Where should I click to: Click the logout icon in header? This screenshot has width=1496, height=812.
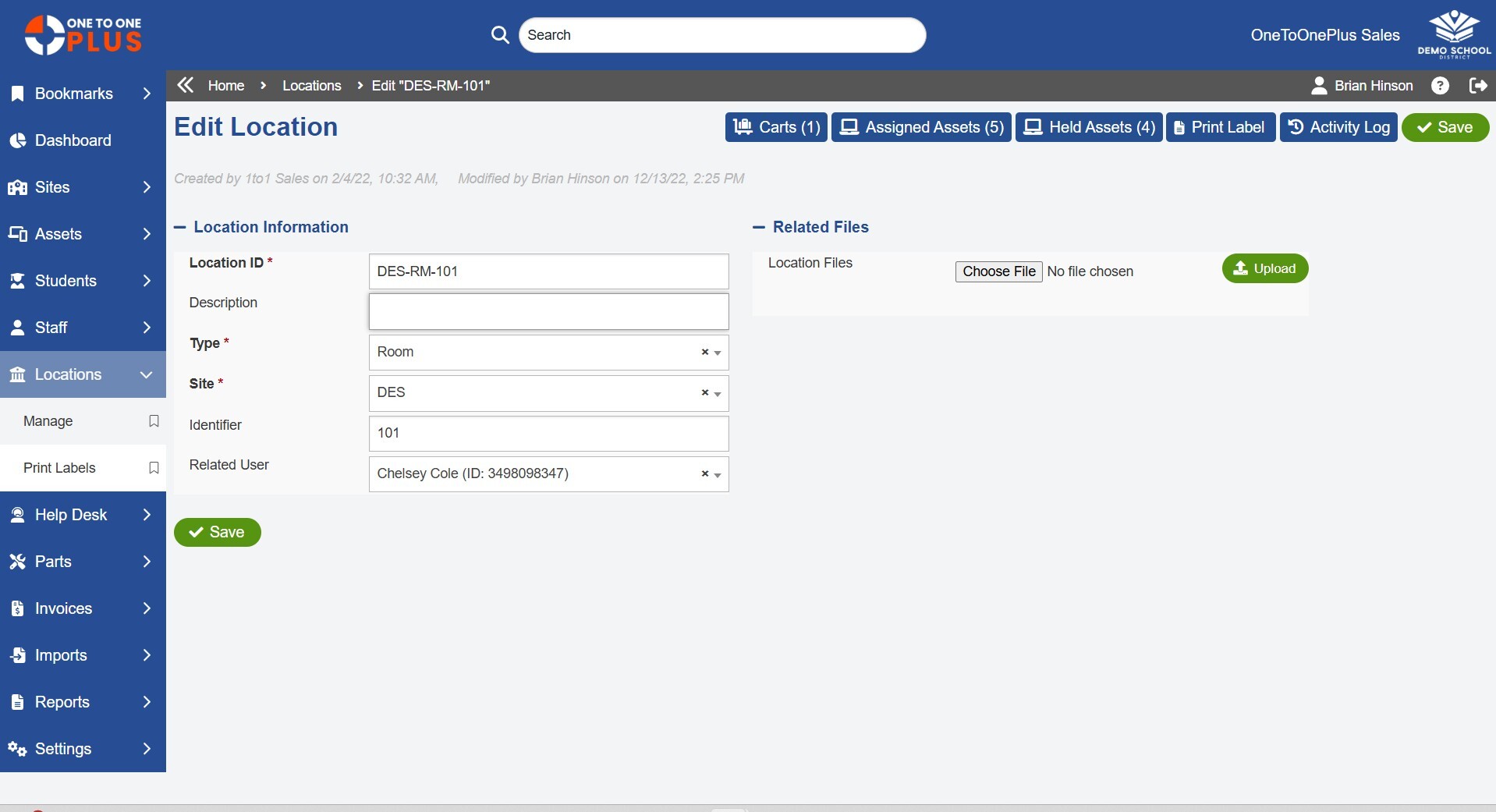tap(1477, 86)
